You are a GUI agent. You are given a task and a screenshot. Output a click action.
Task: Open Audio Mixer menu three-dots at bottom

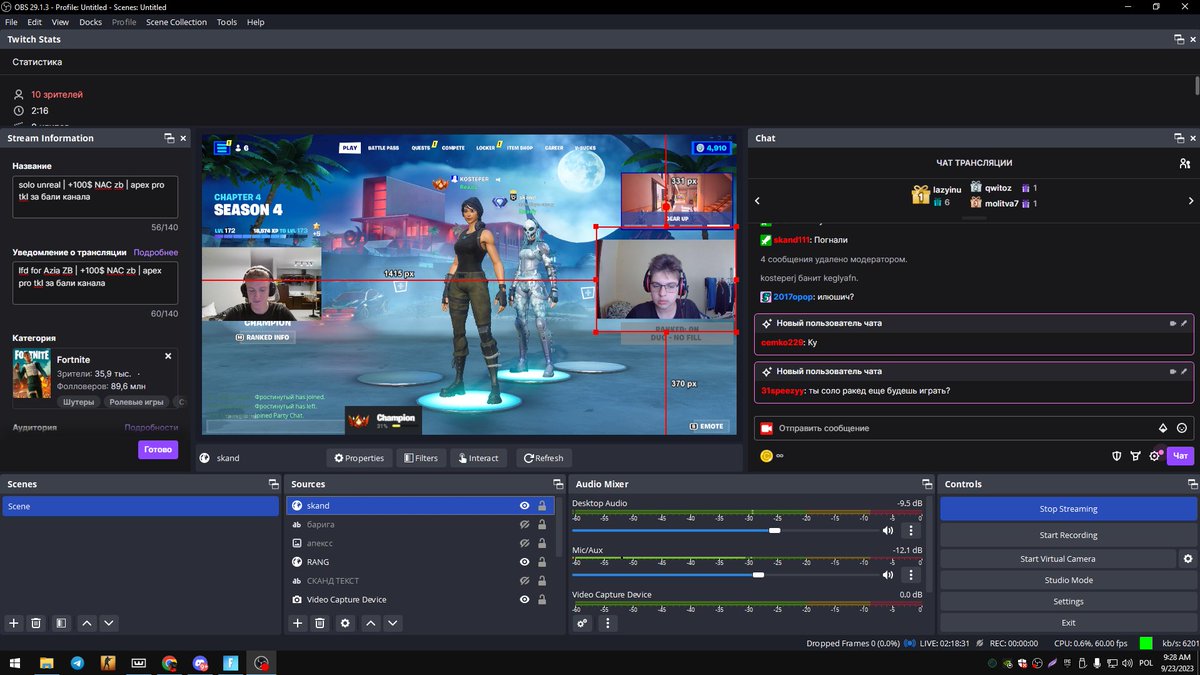coord(606,623)
